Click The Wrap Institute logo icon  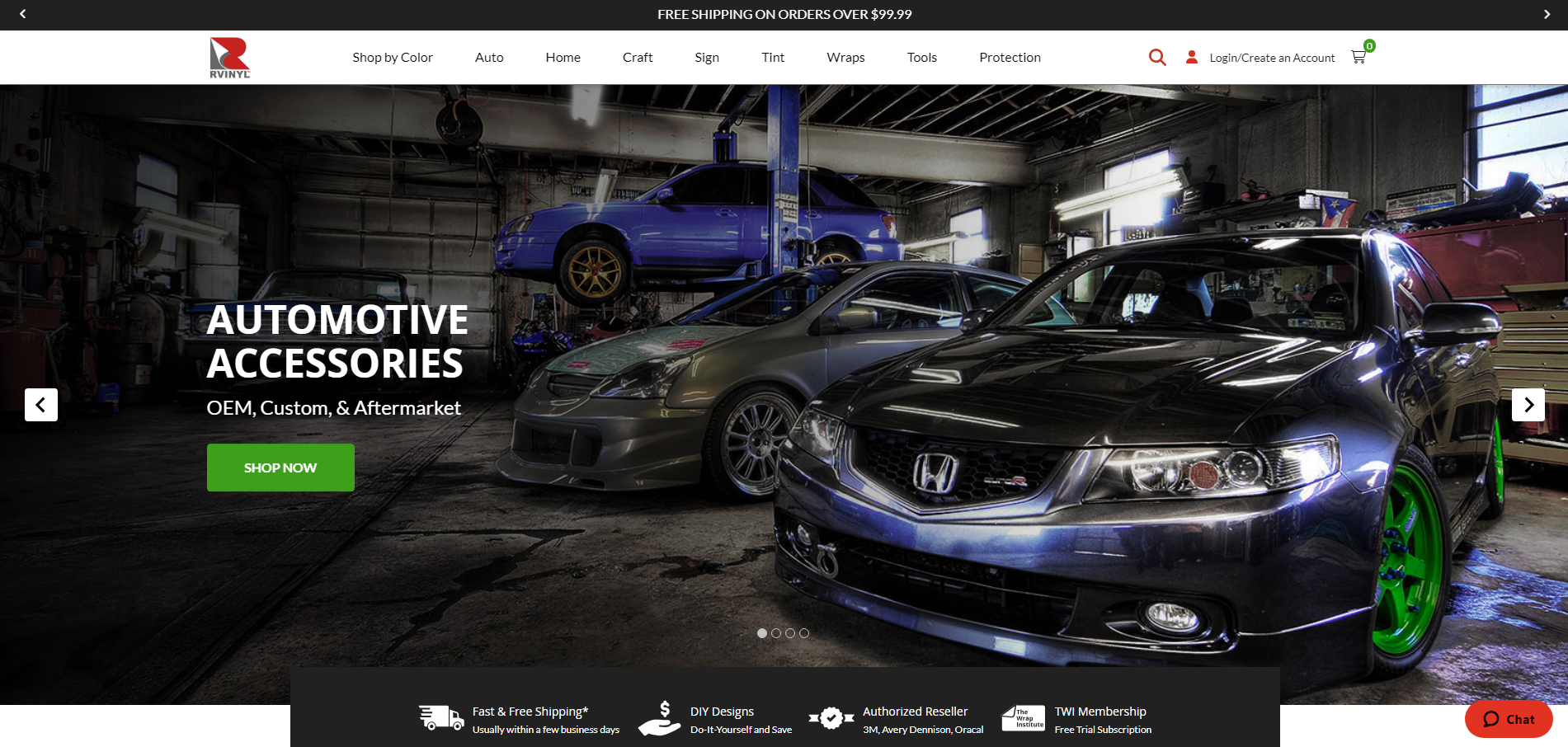click(1023, 718)
